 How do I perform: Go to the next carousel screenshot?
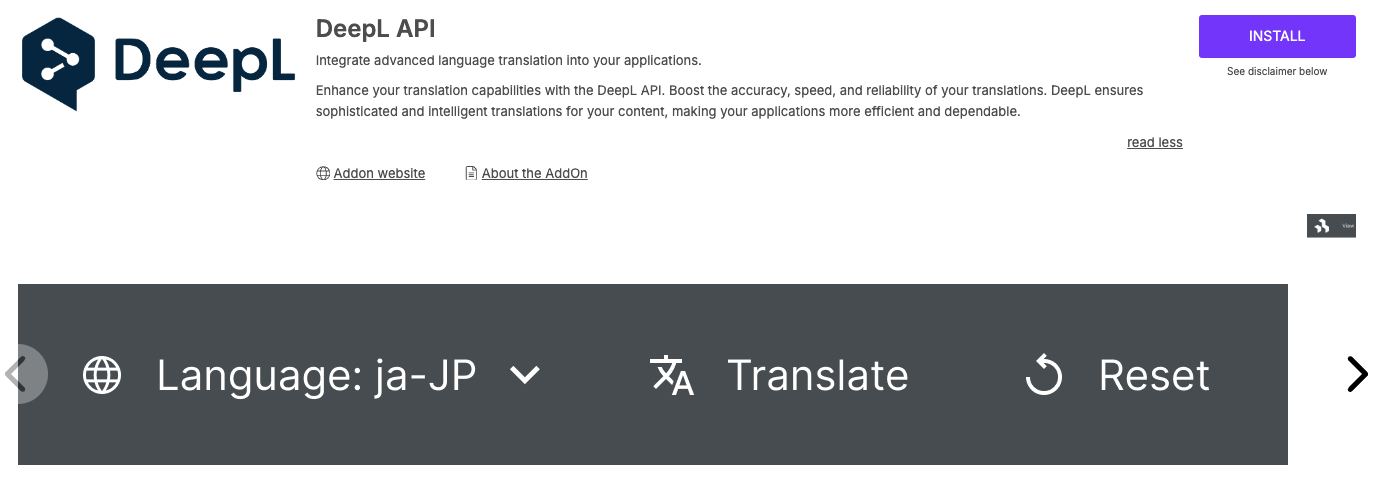[1356, 374]
